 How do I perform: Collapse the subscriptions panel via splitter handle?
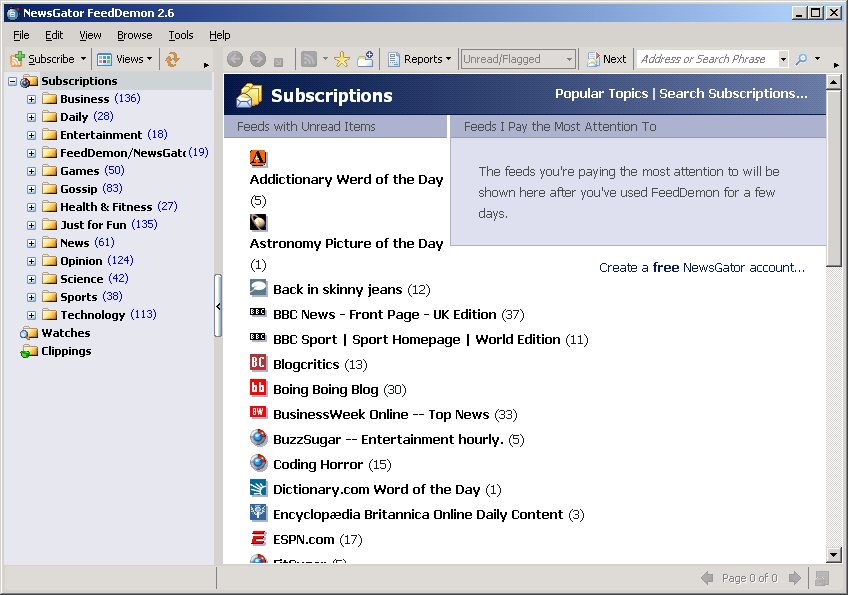click(x=218, y=306)
